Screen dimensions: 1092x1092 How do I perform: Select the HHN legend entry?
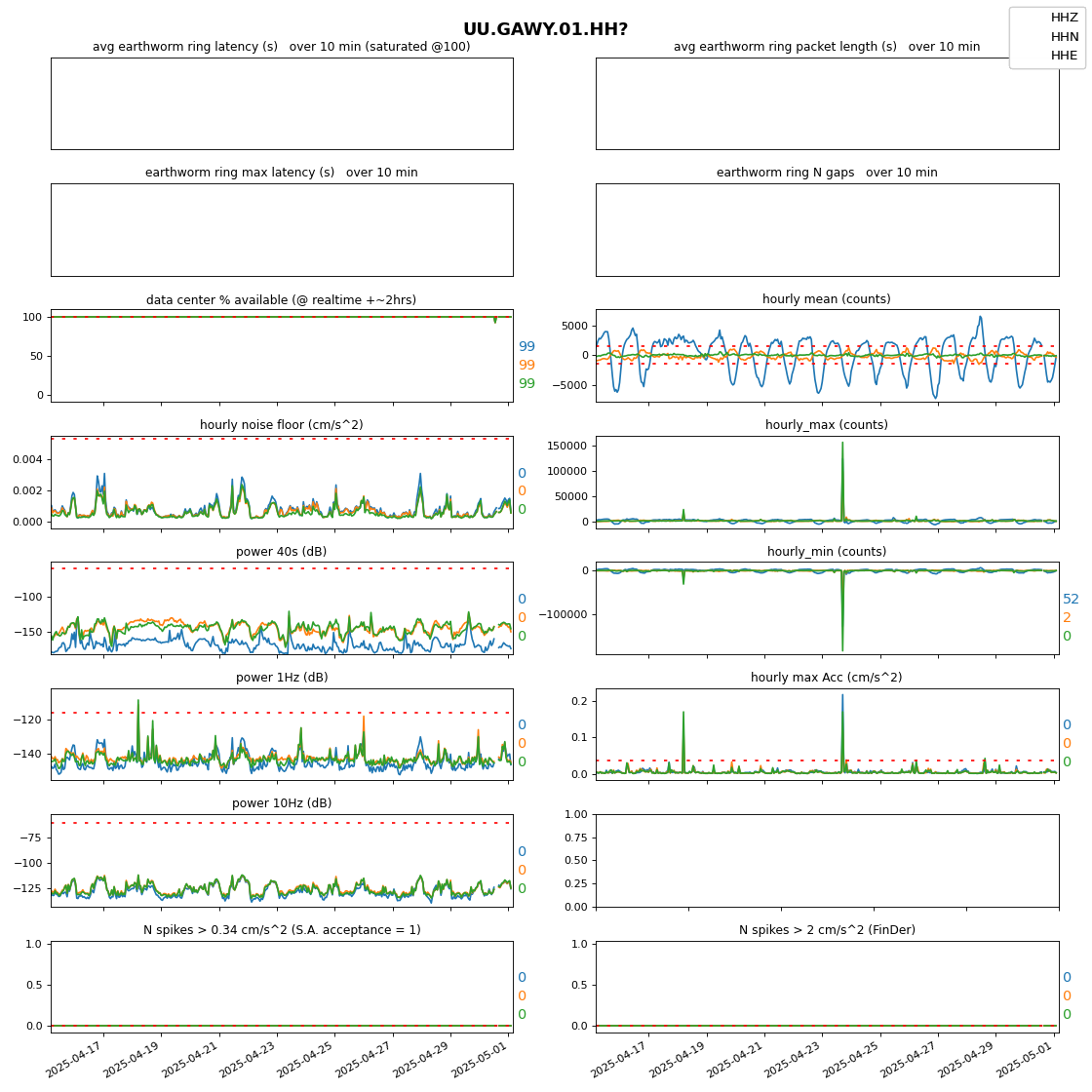[1064, 36]
